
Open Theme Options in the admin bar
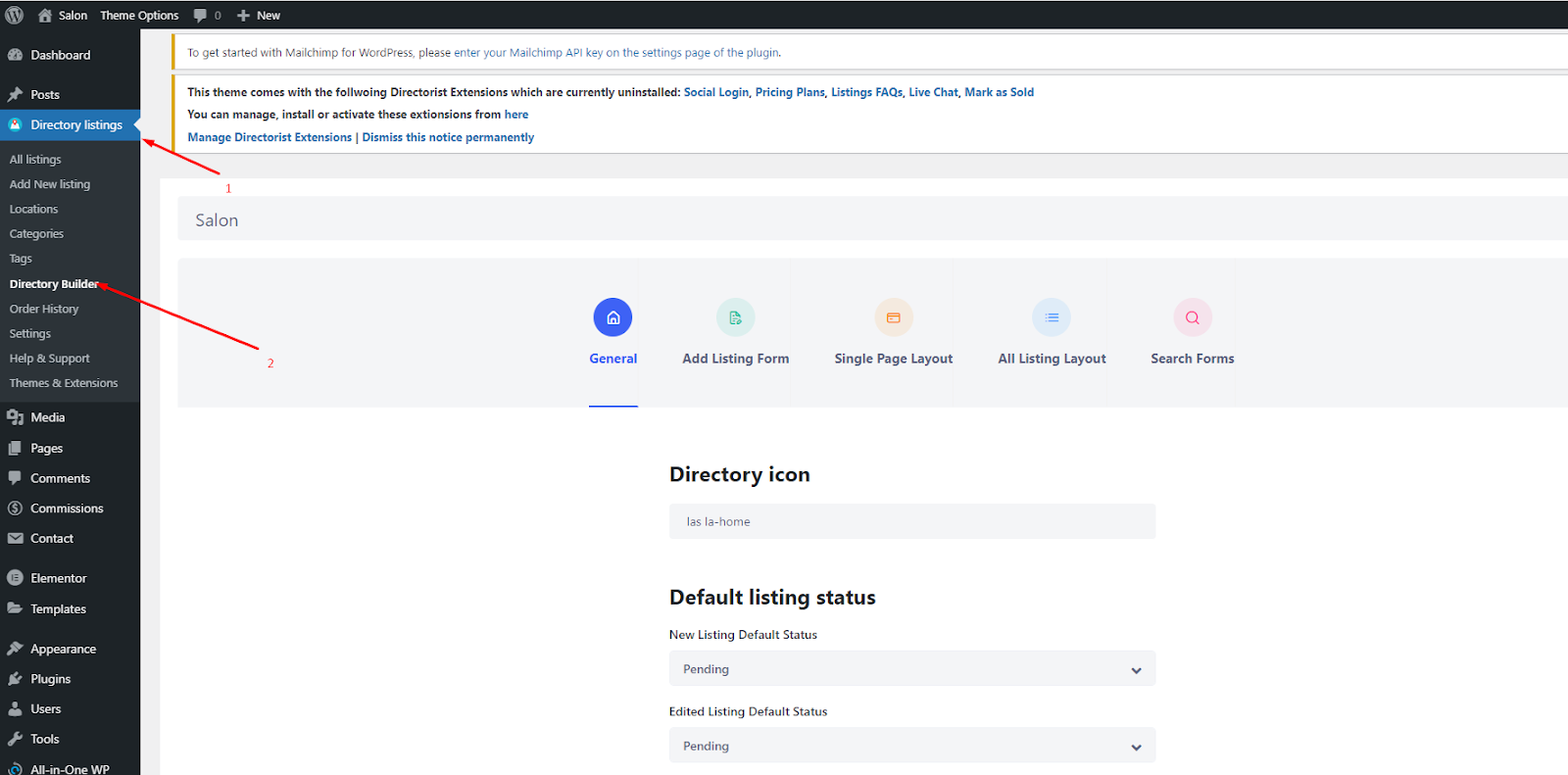coord(139,15)
